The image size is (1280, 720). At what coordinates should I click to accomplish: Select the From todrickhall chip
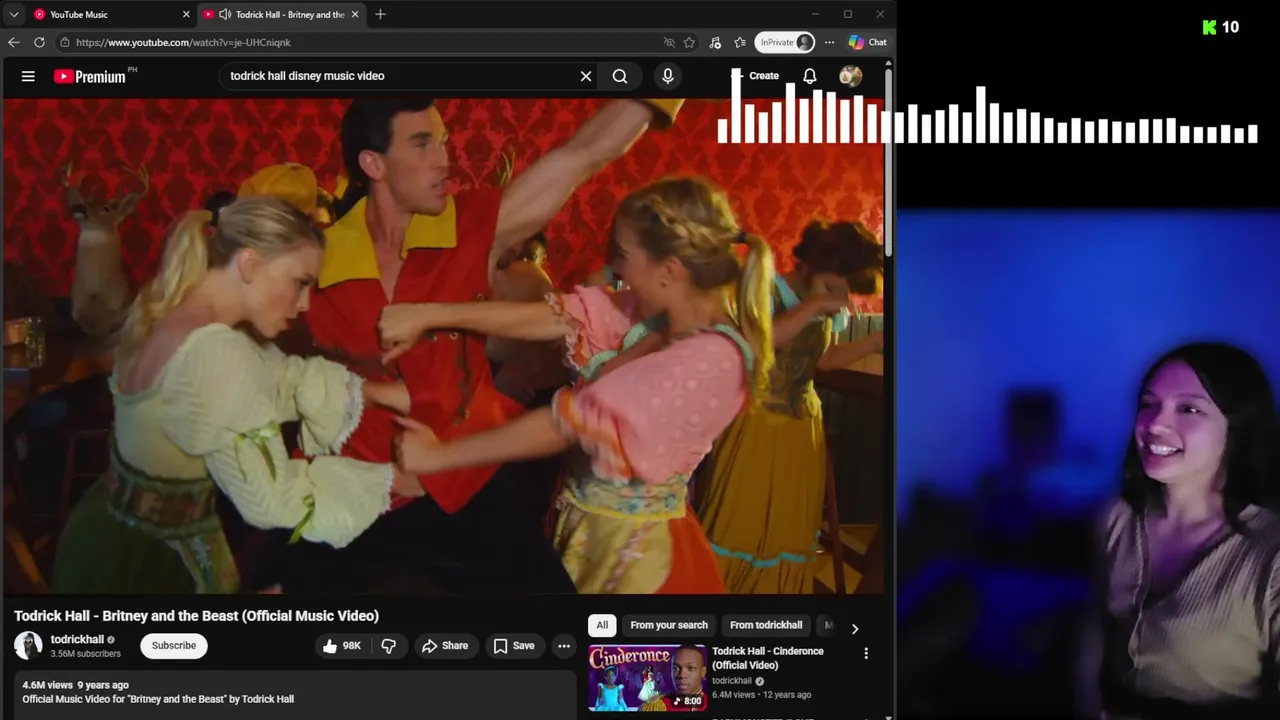tap(766, 625)
